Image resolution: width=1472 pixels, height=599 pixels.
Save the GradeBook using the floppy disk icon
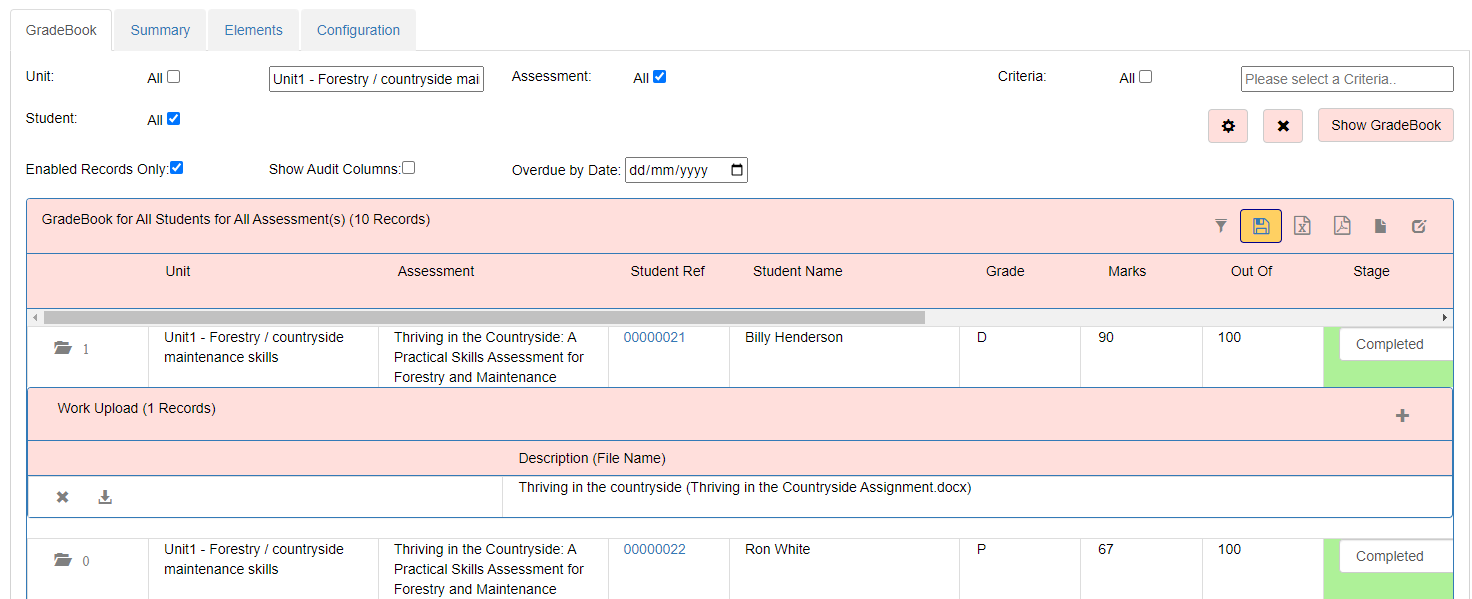pyautogui.click(x=1260, y=226)
